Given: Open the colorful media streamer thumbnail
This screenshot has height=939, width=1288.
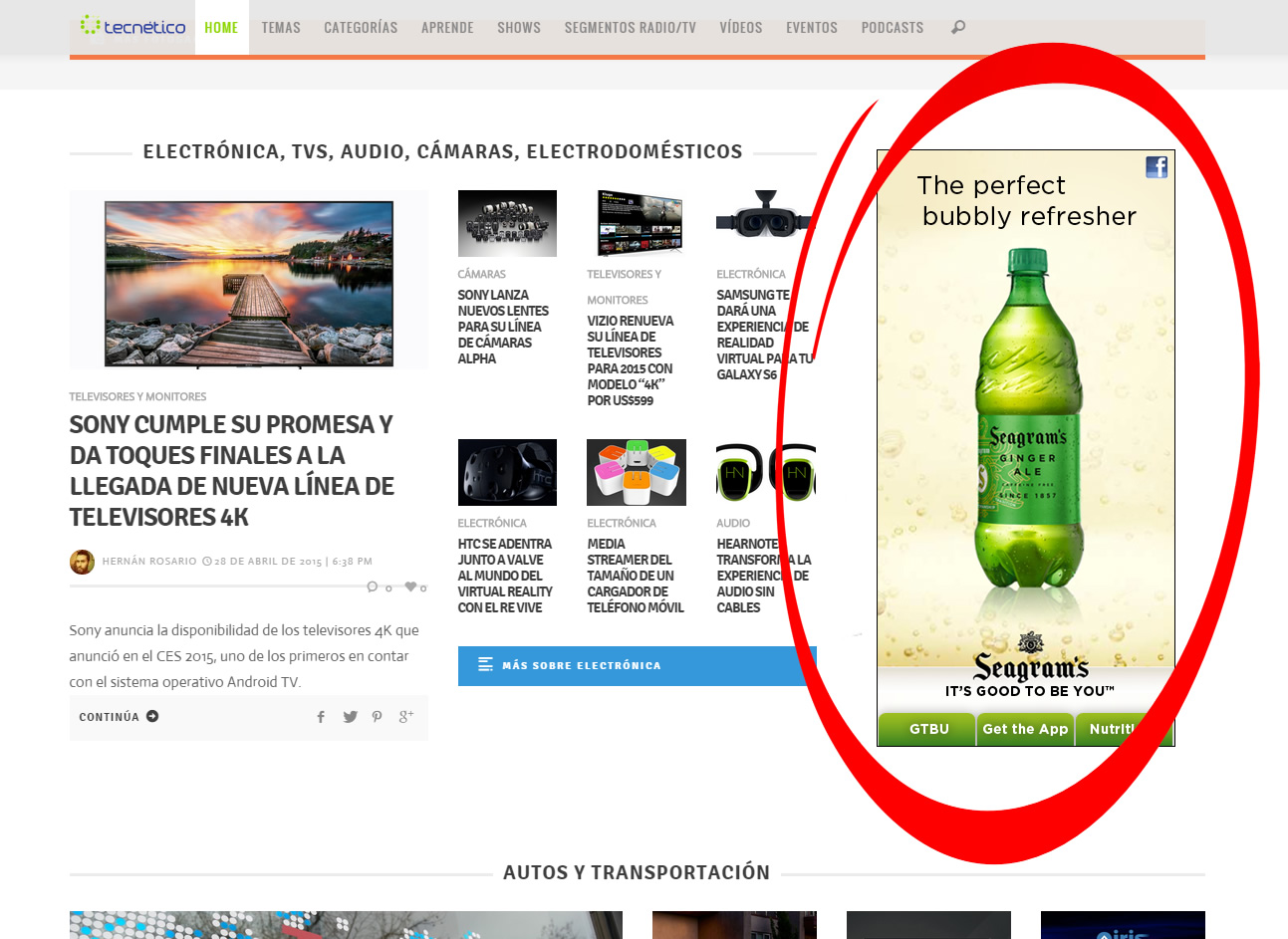Looking at the screenshot, I should tap(637, 472).
